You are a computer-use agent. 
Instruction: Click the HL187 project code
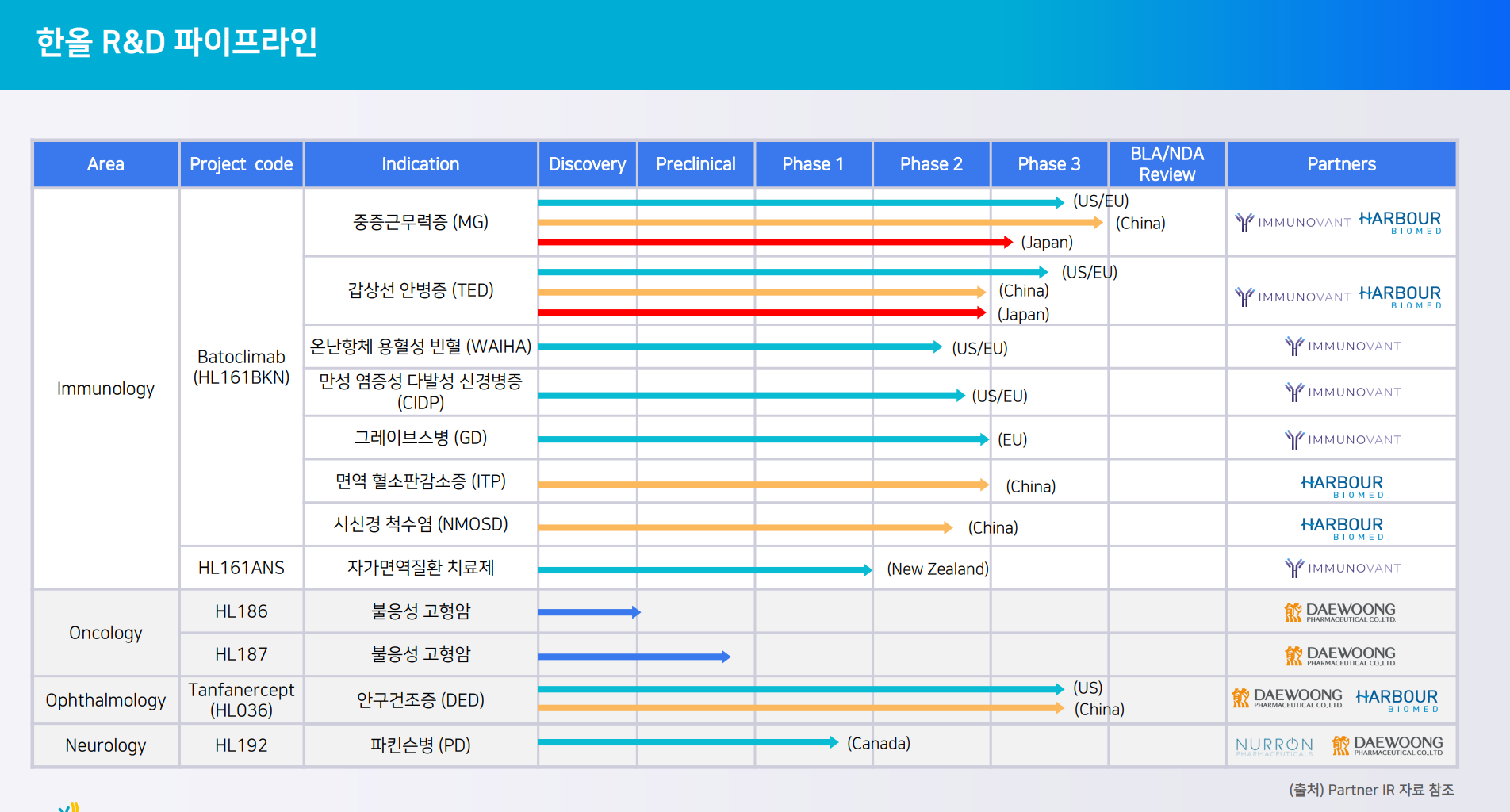coord(241,654)
